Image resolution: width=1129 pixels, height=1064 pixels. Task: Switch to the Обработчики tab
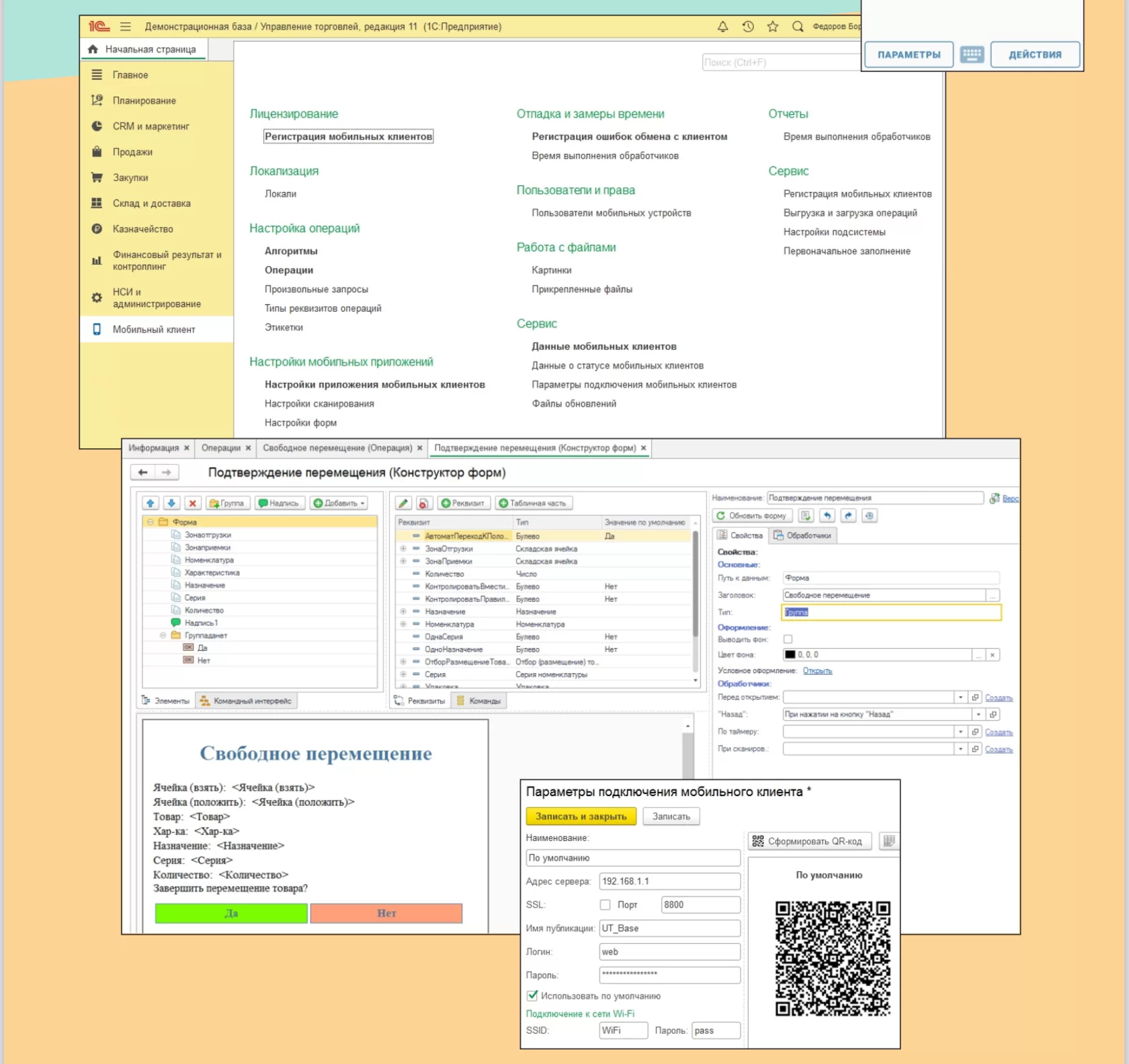tap(803, 535)
